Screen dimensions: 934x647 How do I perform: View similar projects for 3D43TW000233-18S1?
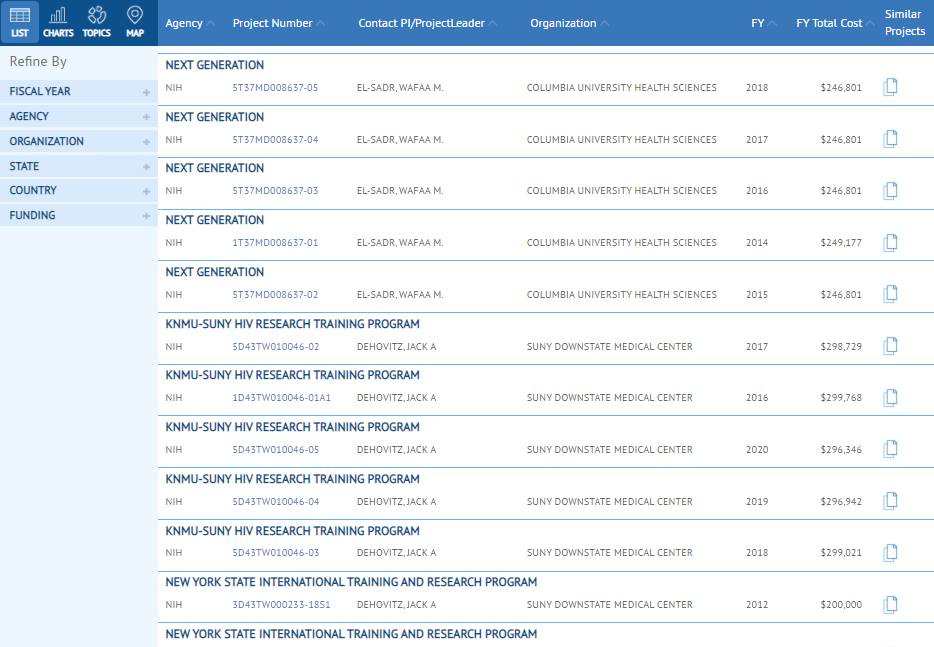point(890,605)
